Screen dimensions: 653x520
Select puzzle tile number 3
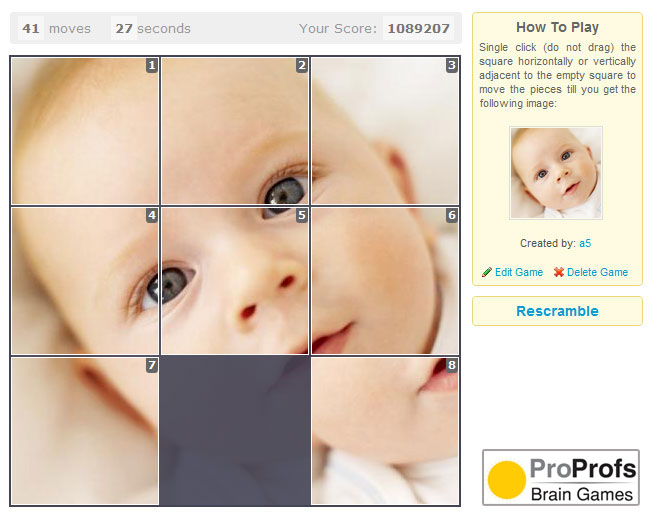click(x=385, y=131)
